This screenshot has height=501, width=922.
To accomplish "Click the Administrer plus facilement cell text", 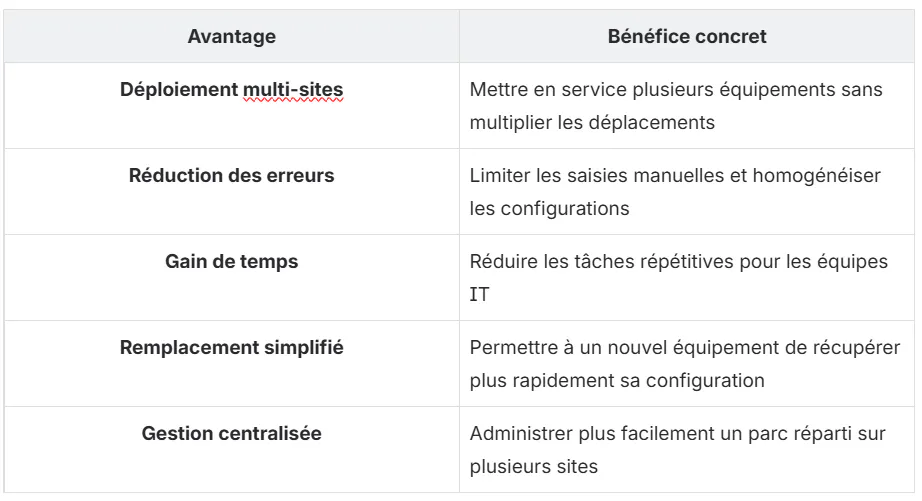I will [677, 450].
